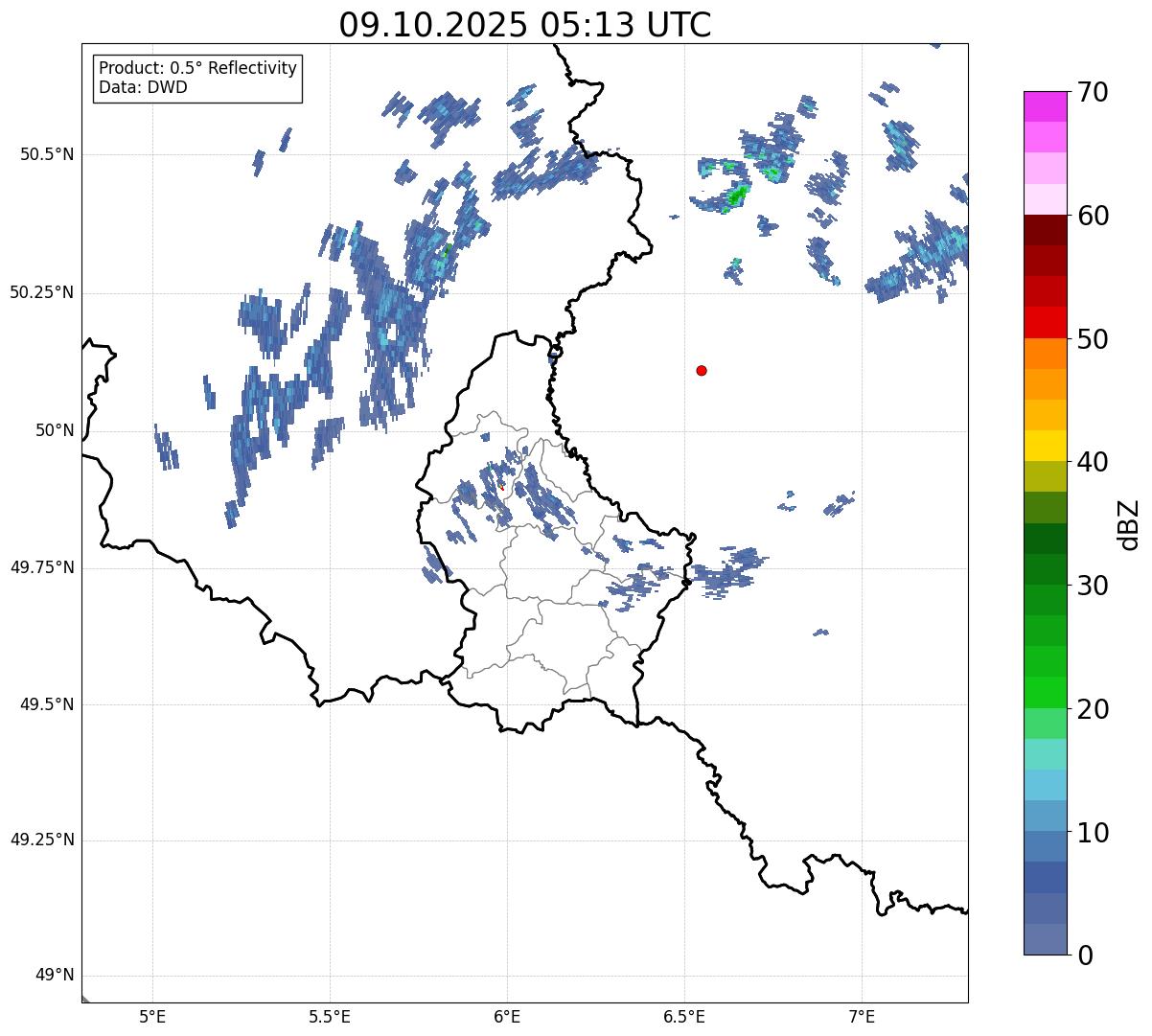Click the 49.25°N latitude label
This screenshot has height=1036, width=1152.
point(42,840)
